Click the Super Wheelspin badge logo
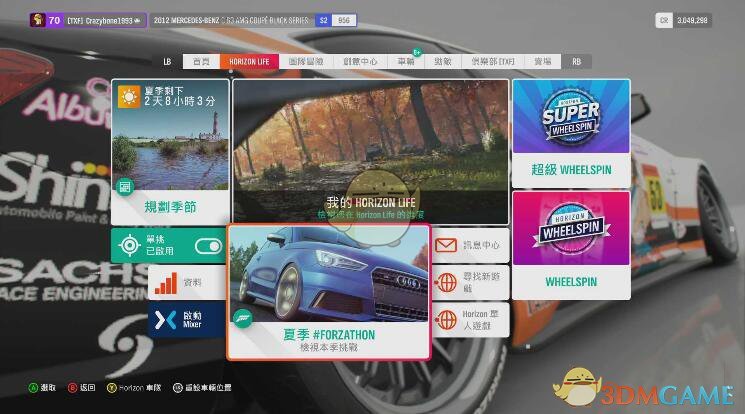Image resolution: width=745 pixels, height=414 pixels. [571, 116]
